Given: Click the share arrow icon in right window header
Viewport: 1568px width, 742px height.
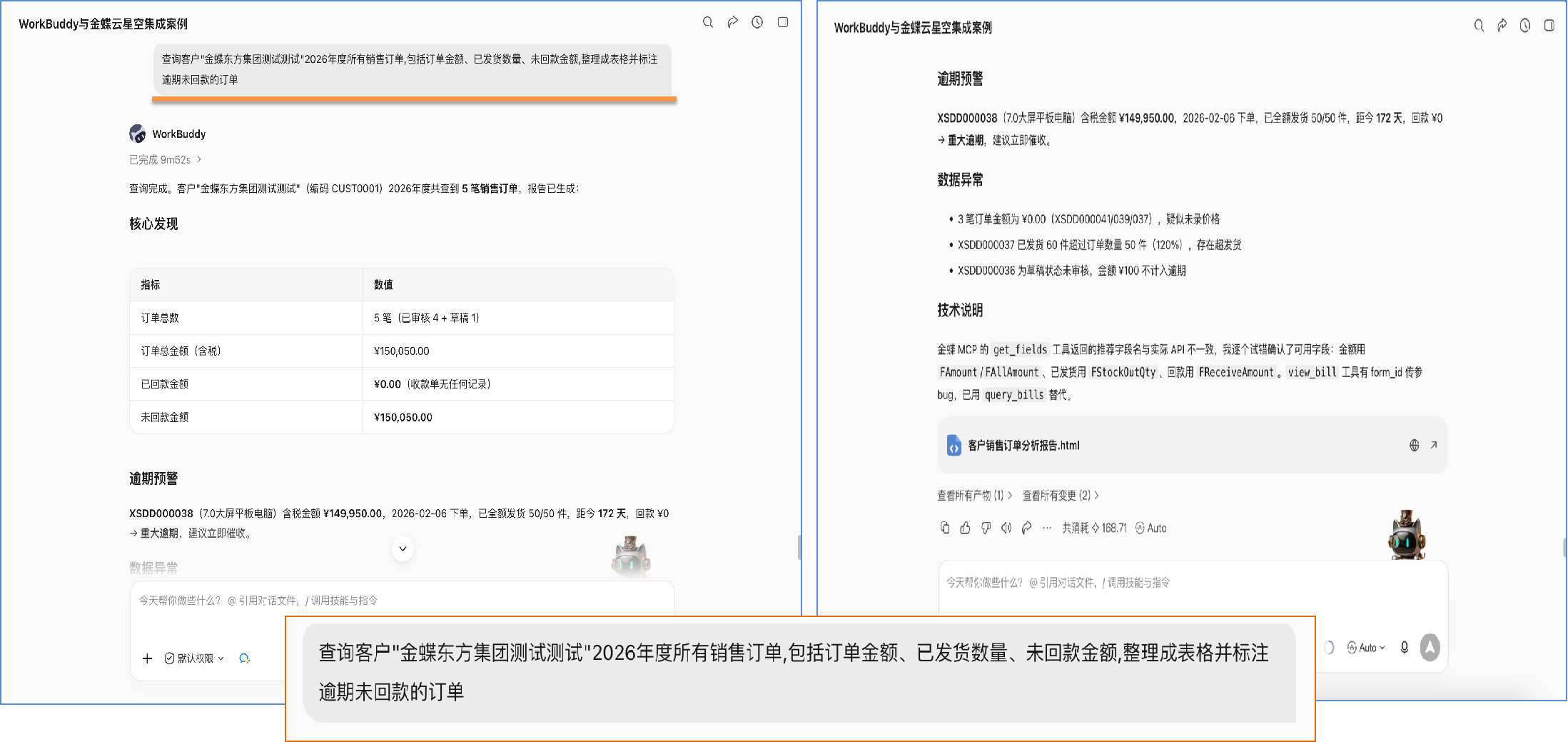Looking at the screenshot, I should 1502,26.
